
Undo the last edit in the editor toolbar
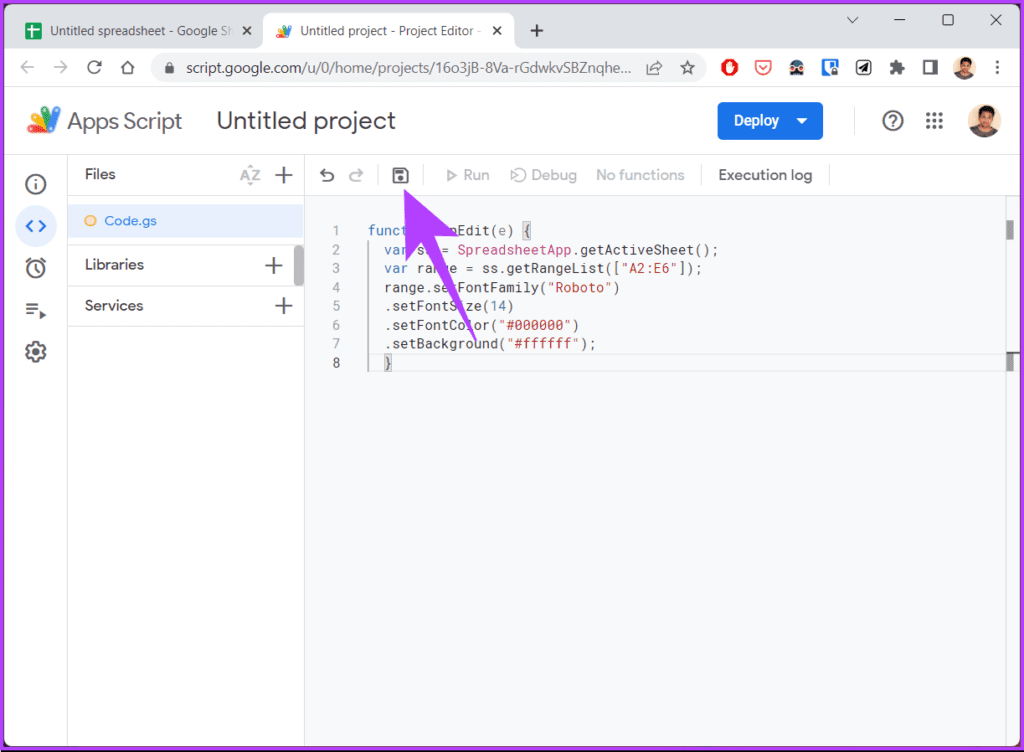(327, 175)
